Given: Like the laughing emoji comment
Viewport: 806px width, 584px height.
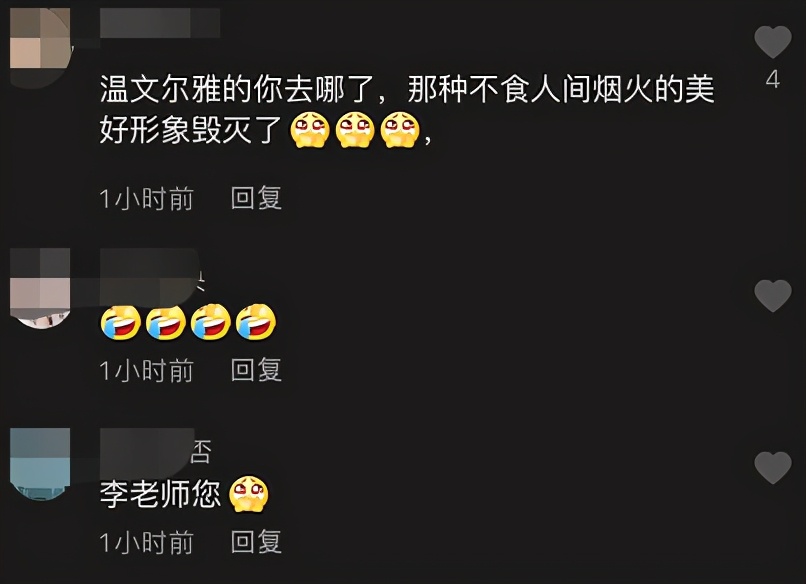Looking at the screenshot, I should tap(773, 296).
